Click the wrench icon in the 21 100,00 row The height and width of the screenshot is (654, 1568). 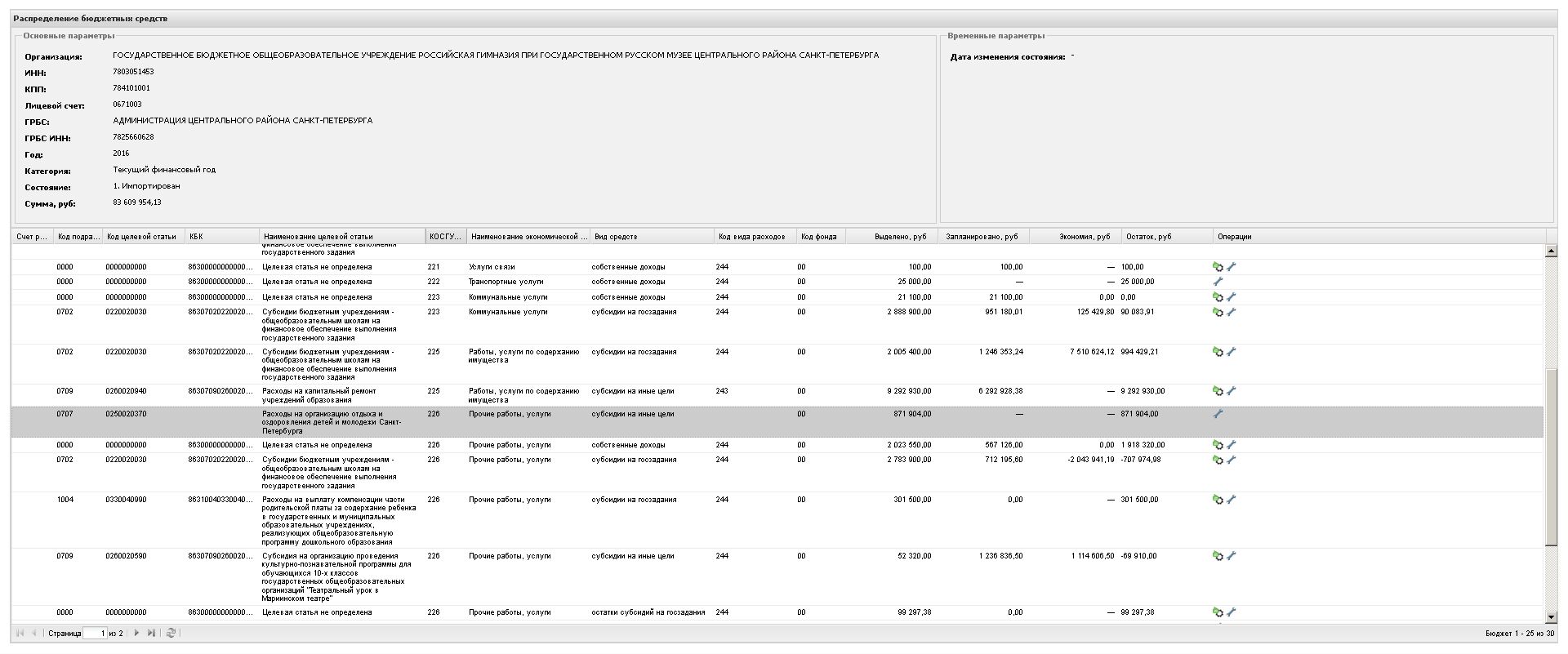pyautogui.click(x=1232, y=297)
